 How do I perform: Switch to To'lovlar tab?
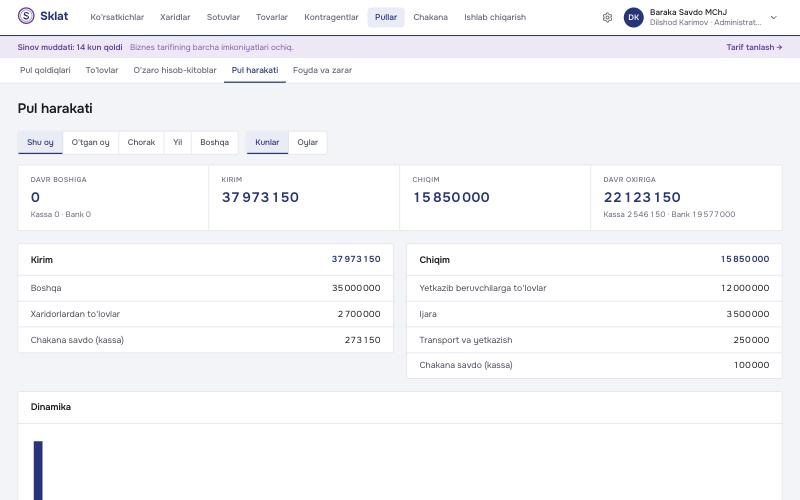tap(102, 70)
